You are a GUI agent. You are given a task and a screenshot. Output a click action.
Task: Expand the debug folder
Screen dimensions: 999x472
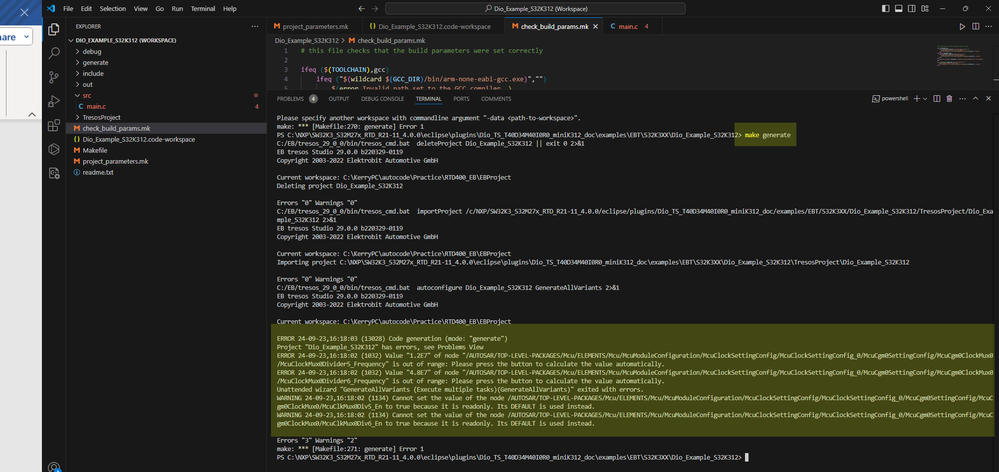tap(92, 52)
